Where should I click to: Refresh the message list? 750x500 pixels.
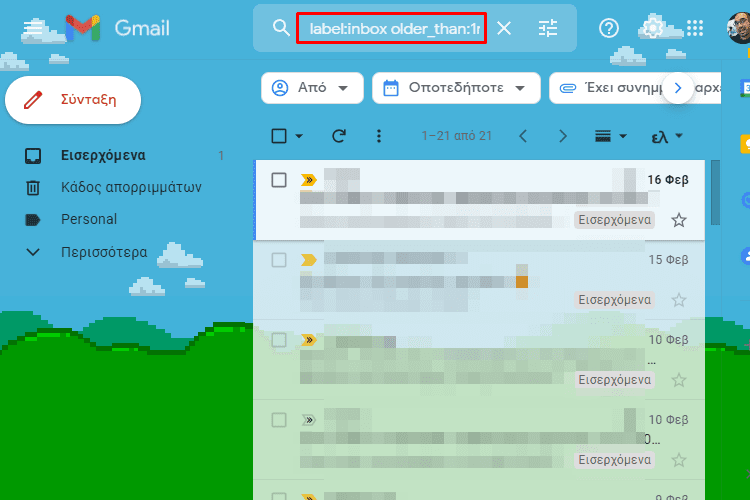click(x=339, y=136)
